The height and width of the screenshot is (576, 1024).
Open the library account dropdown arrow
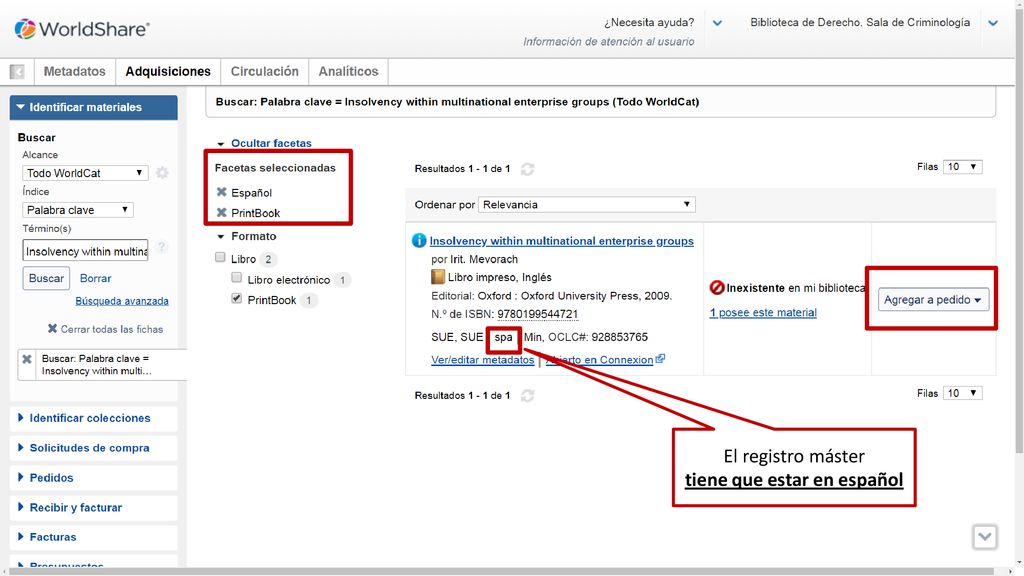point(993,23)
